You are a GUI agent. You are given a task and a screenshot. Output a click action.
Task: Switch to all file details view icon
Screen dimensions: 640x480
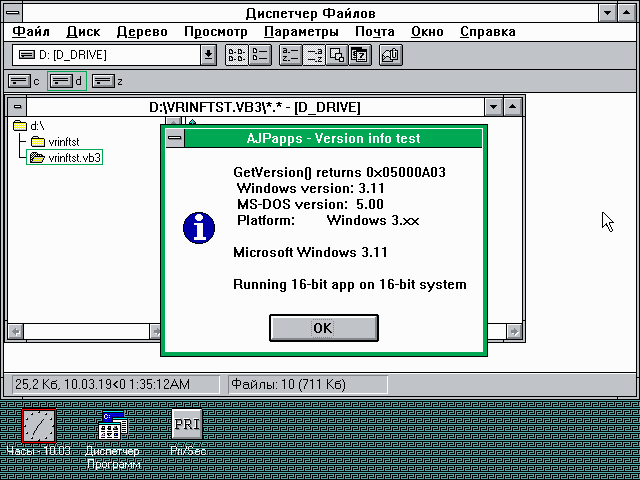tap(260, 55)
